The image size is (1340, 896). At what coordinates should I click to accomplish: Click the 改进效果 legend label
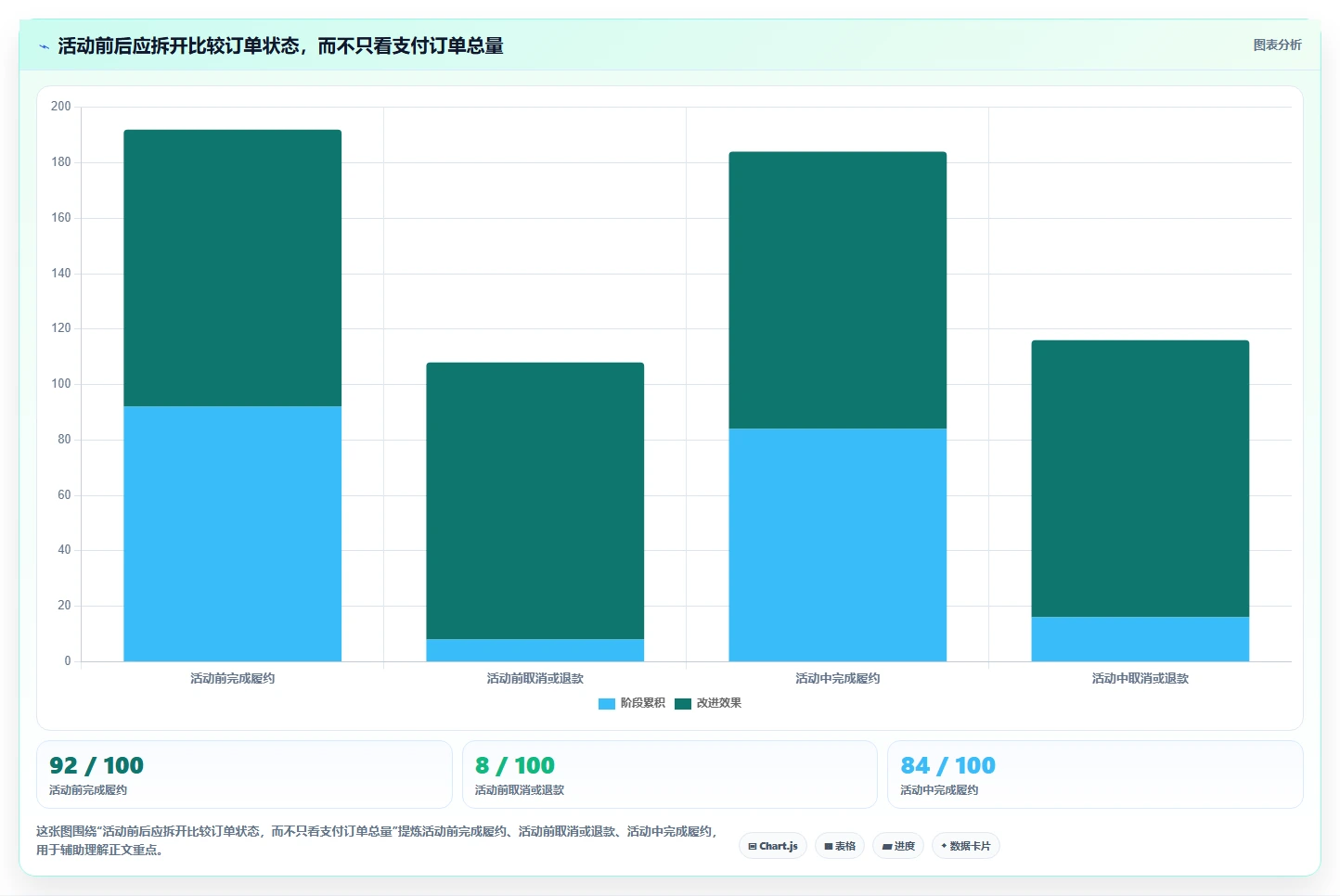click(719, 703)
